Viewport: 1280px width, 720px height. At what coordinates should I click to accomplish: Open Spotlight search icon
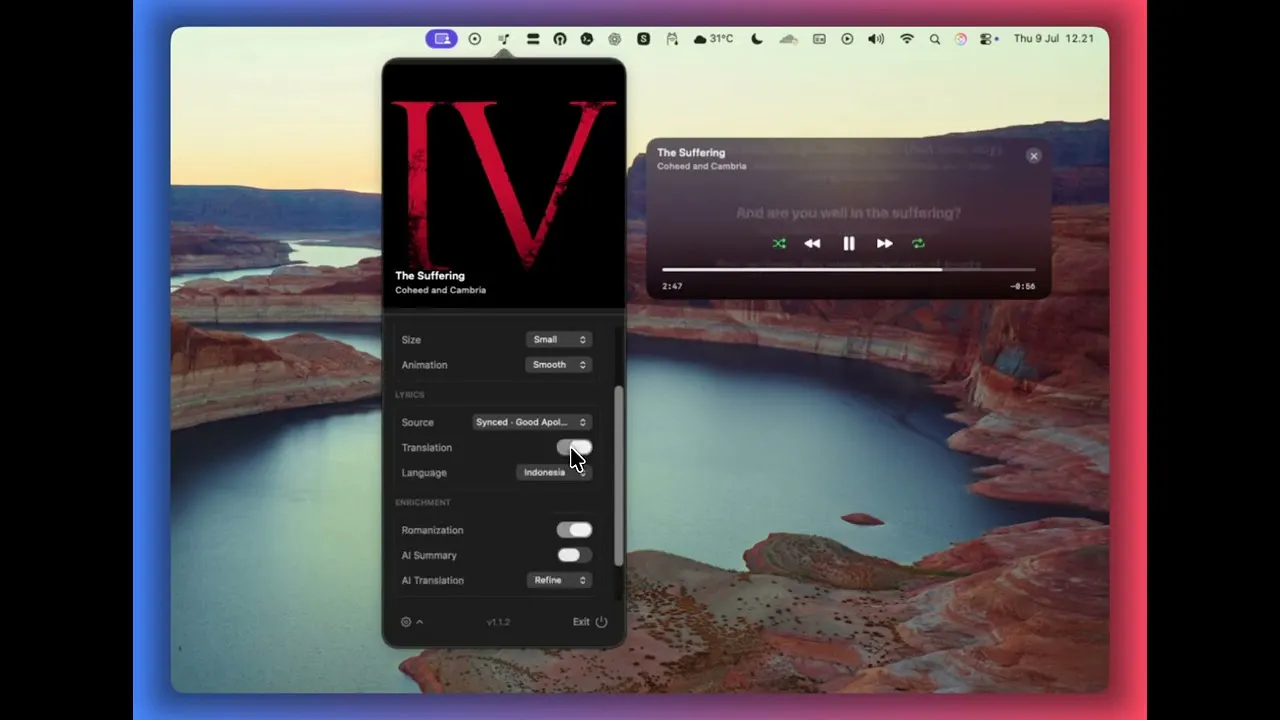point(935,39)
